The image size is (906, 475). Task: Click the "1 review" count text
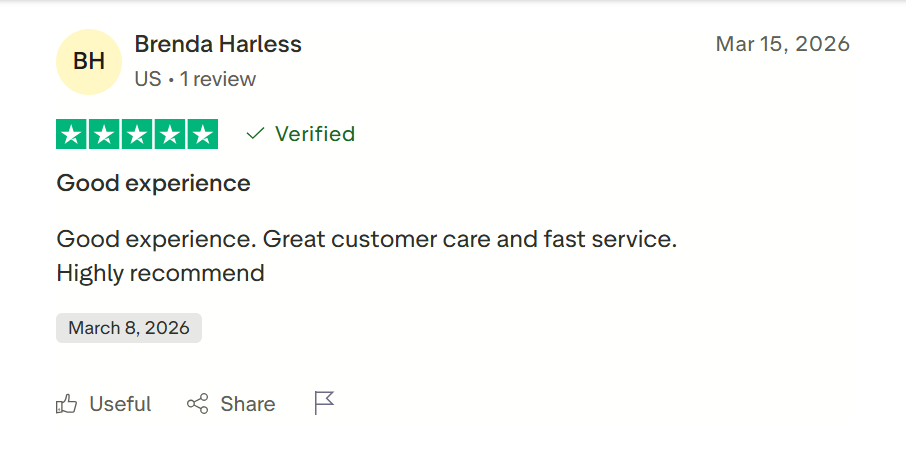coord(218,79)
